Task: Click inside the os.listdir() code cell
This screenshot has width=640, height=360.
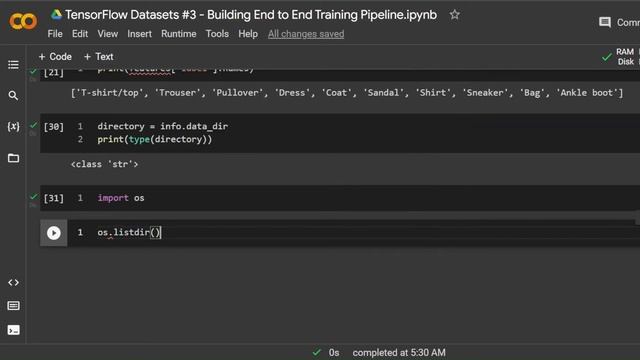Action: pos(353,233)
